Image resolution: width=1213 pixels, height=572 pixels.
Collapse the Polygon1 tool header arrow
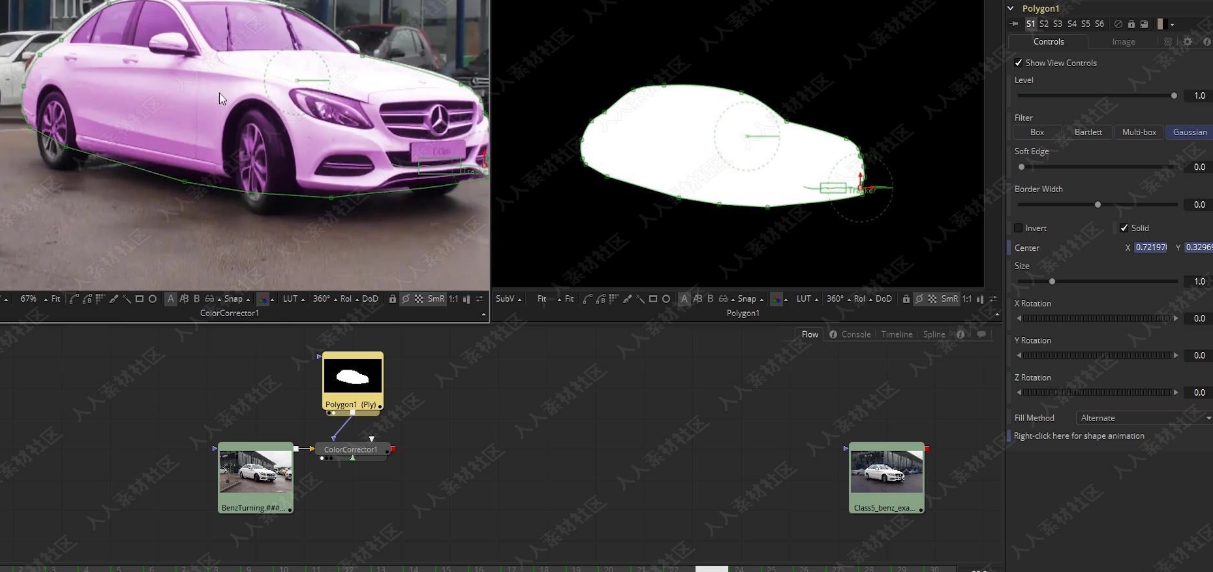click(1011, 9)
